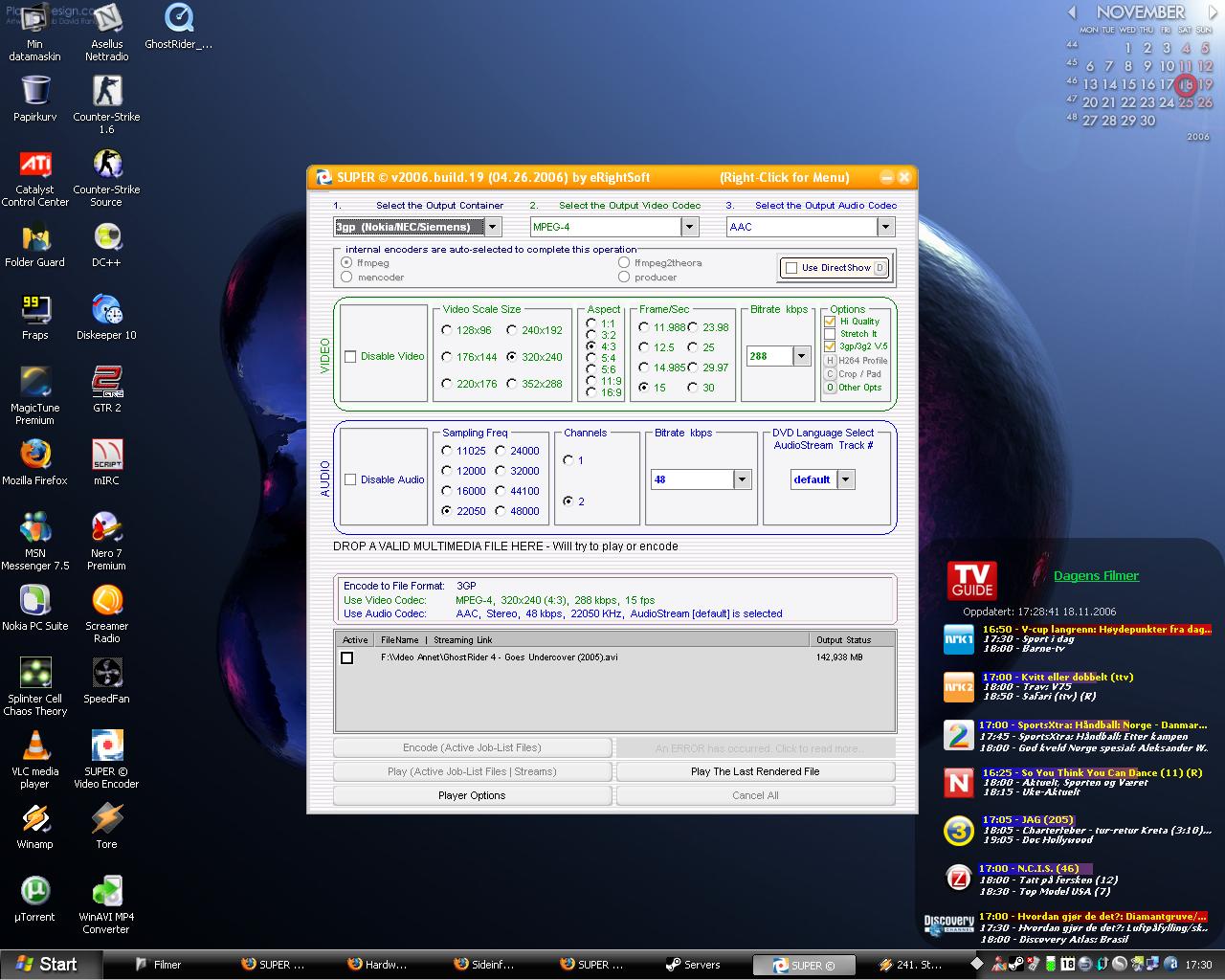The width and height of the screenshot is (1225, 980).
Task: Toggle the Stretch It option
Action: pyautogui.click(x=830, y=334)
